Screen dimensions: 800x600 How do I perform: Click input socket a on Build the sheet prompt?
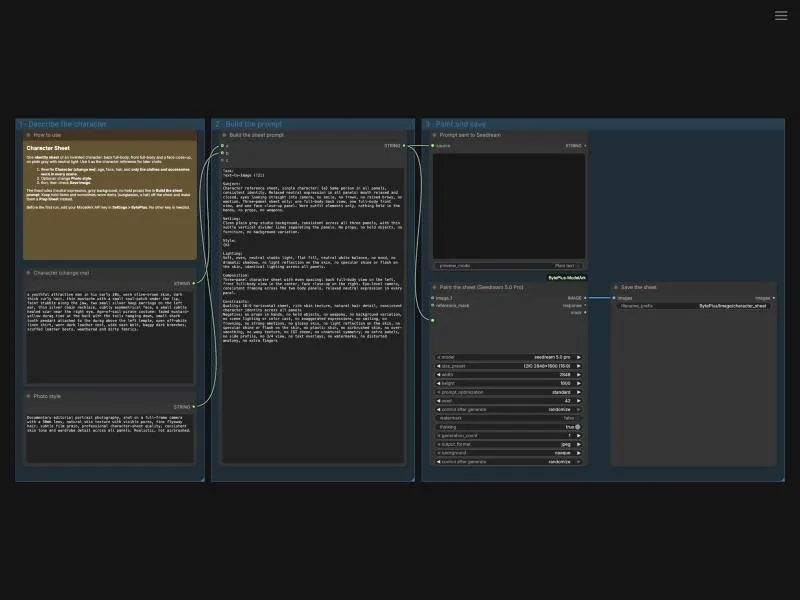point(222,146)
